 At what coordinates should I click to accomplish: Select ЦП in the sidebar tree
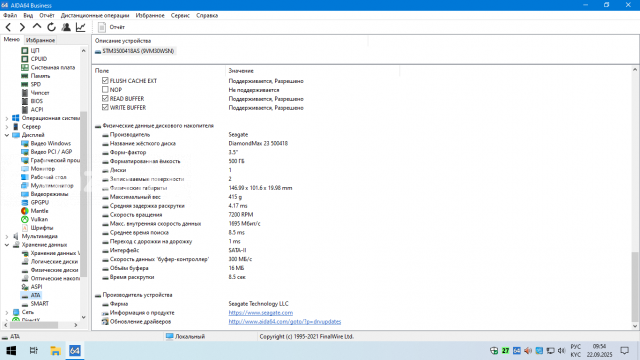click(x=35, y=50)
